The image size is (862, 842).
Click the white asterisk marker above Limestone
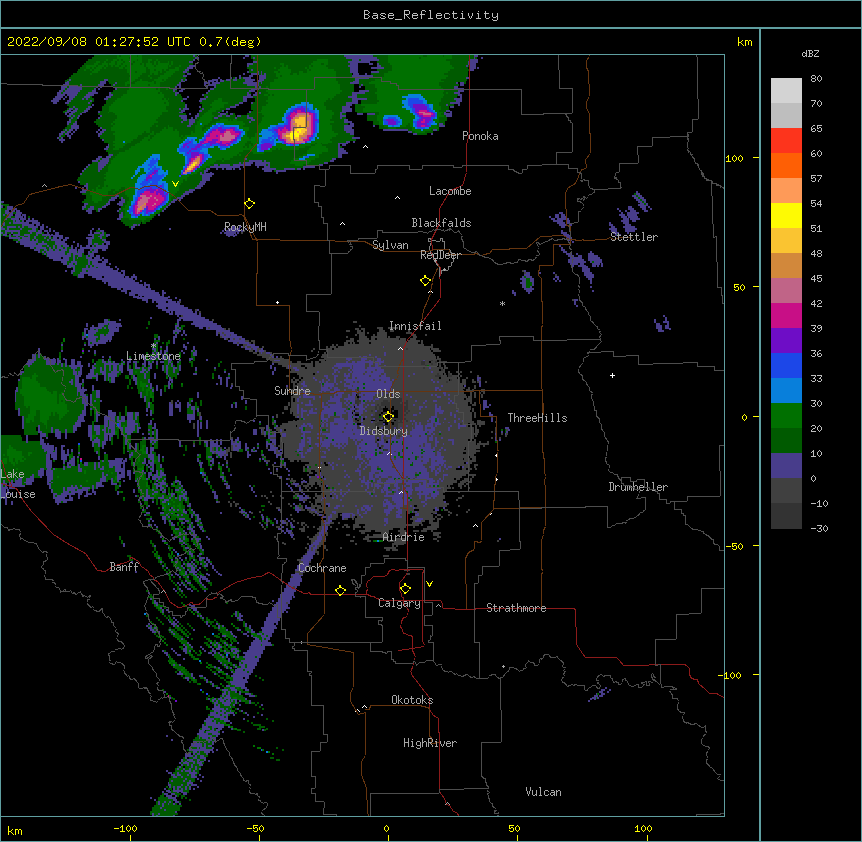[153, 346]
